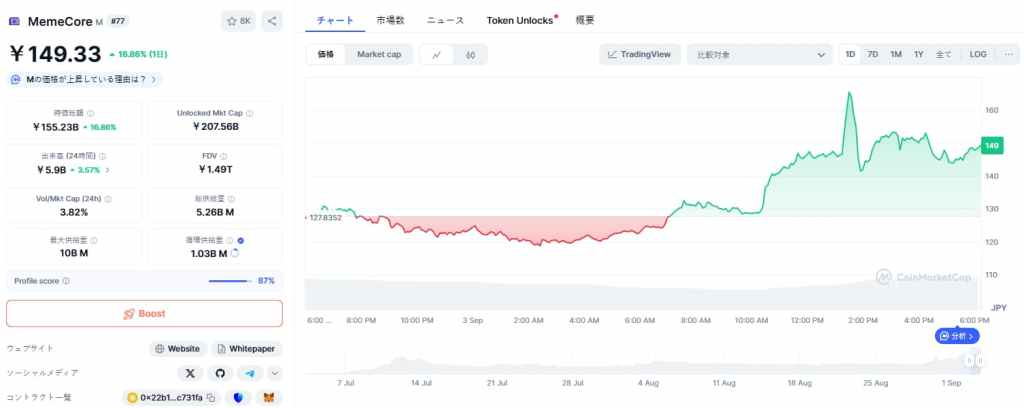Click the info icon beside 出来高 (24時間)
This screenshot has width=1024, height=408.
click(x=103, y=156)
